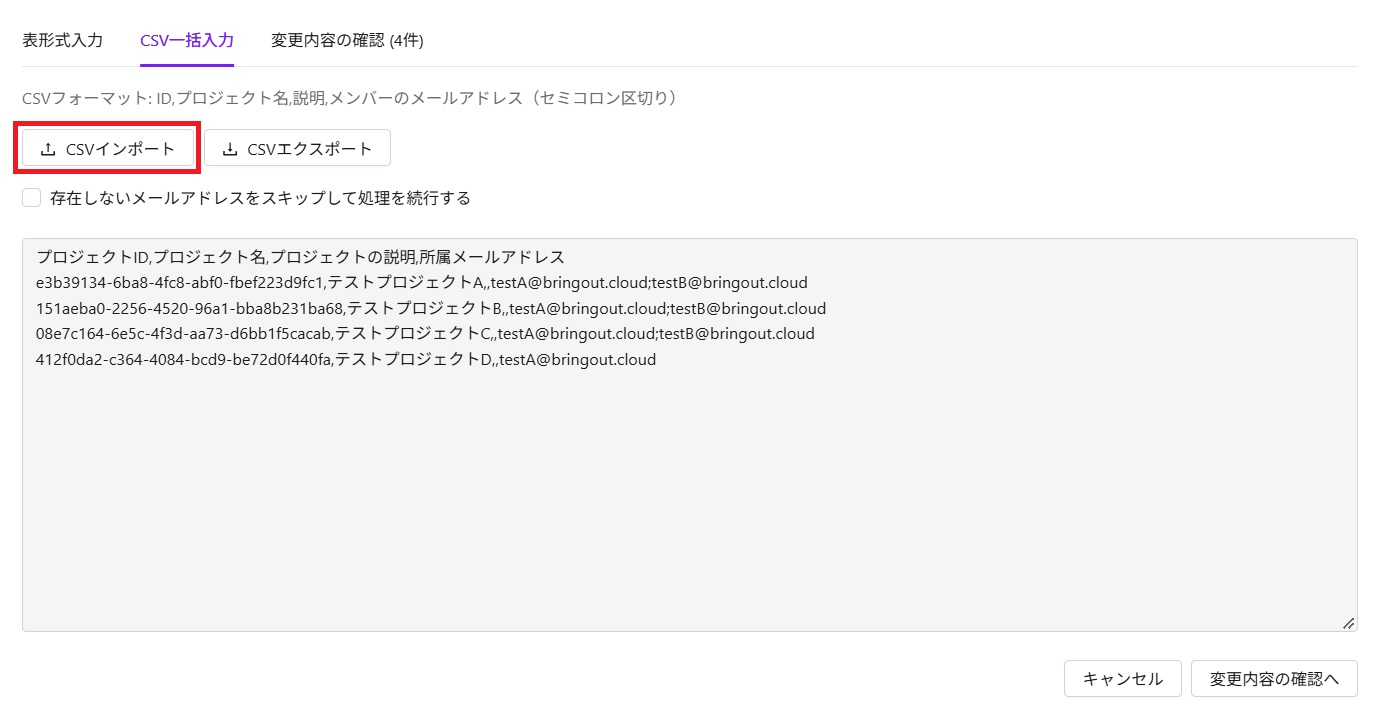Open the 変更内容の確認 (4件) tab
Image resolution: width=1378 pixels, height=712 pixels.
[x=347, y=40]
